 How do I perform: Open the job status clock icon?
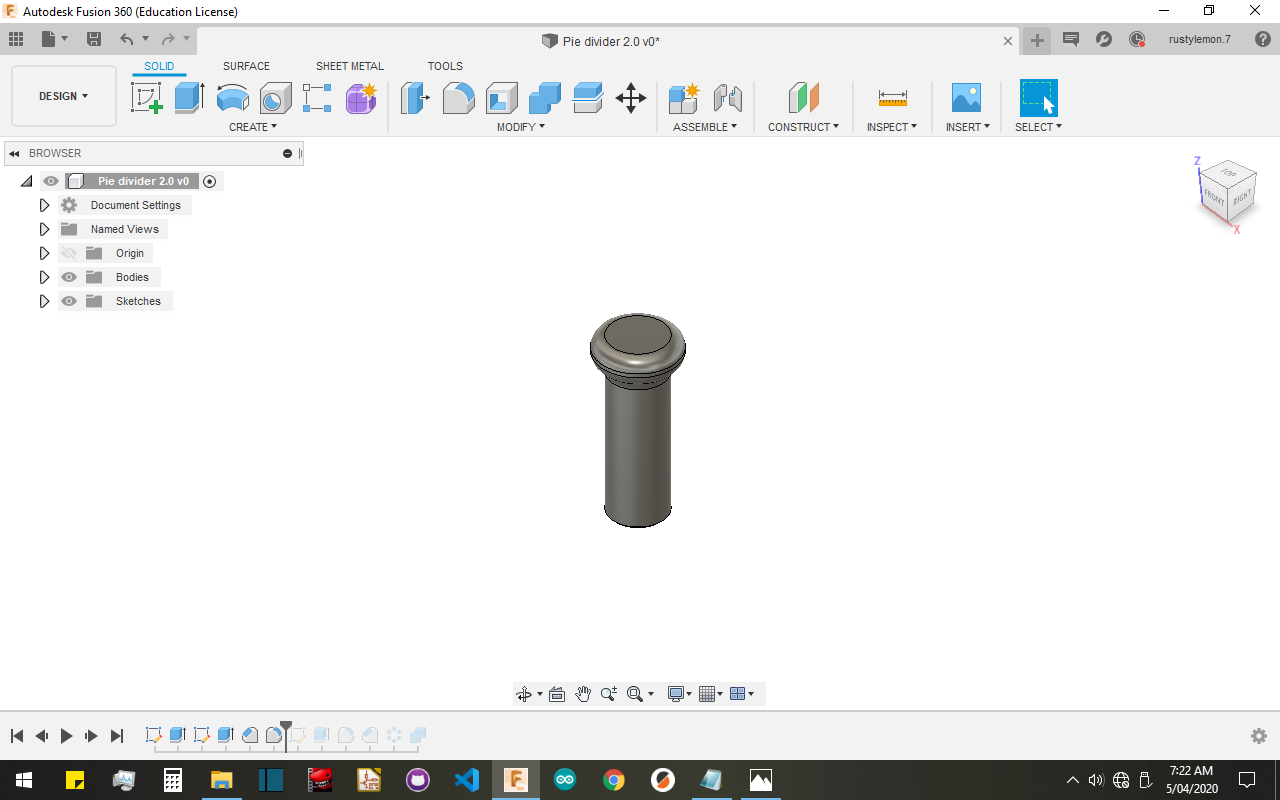[1137, 39]
